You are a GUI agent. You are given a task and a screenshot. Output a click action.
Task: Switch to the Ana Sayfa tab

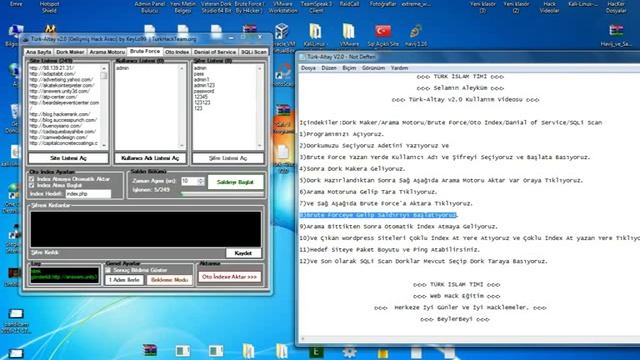coord(39,52)
